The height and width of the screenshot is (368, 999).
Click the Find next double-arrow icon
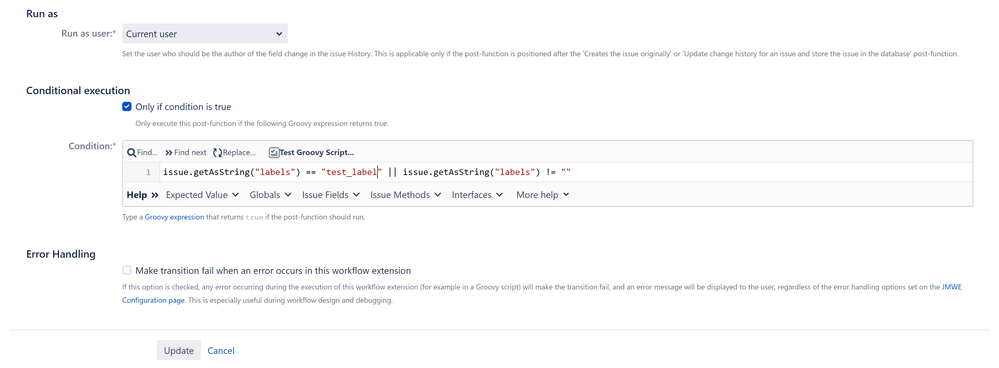169,153
